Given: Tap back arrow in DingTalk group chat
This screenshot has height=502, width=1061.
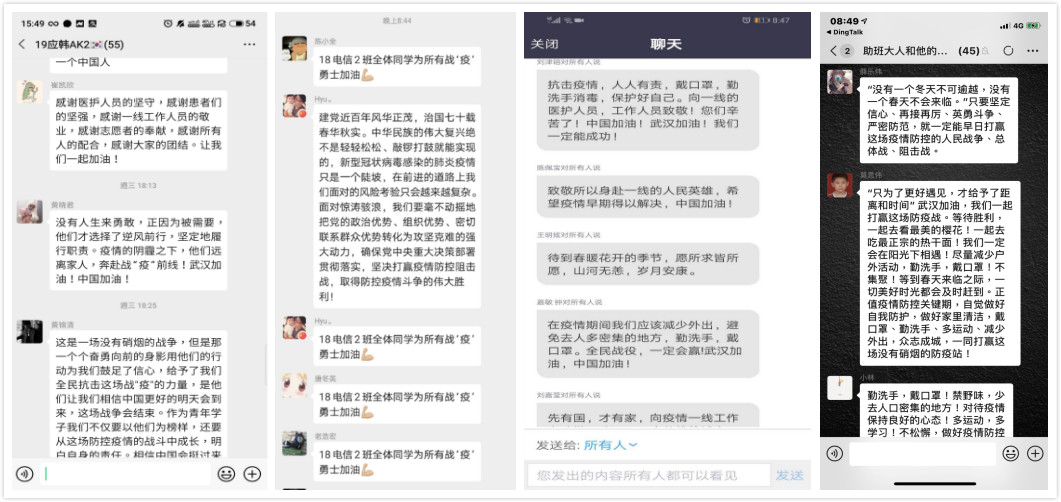Looking at the screenshot, I should [x=833, y=51].
